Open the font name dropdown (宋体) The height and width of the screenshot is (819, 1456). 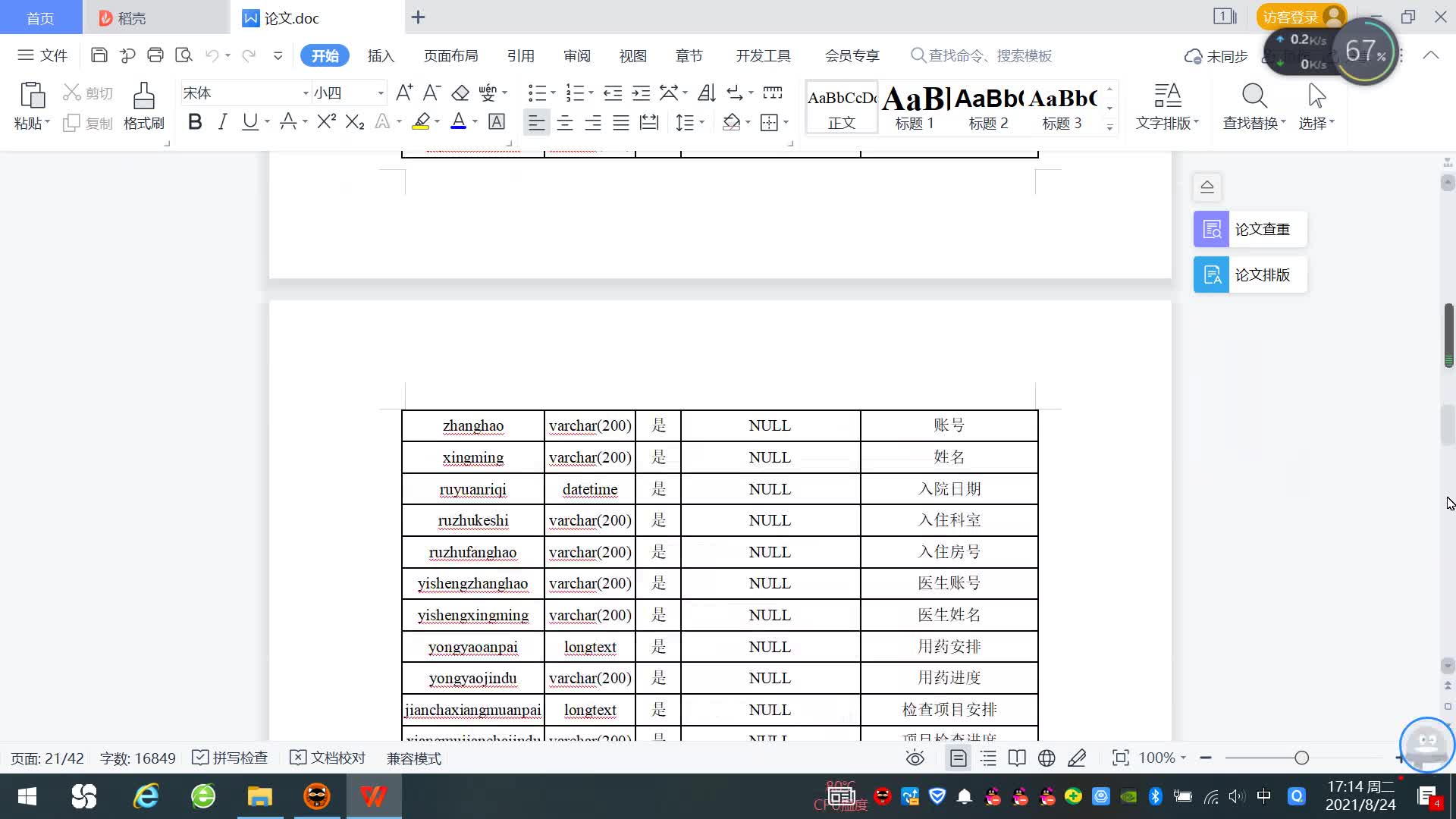pyautogui.click(x=306, y=93)
